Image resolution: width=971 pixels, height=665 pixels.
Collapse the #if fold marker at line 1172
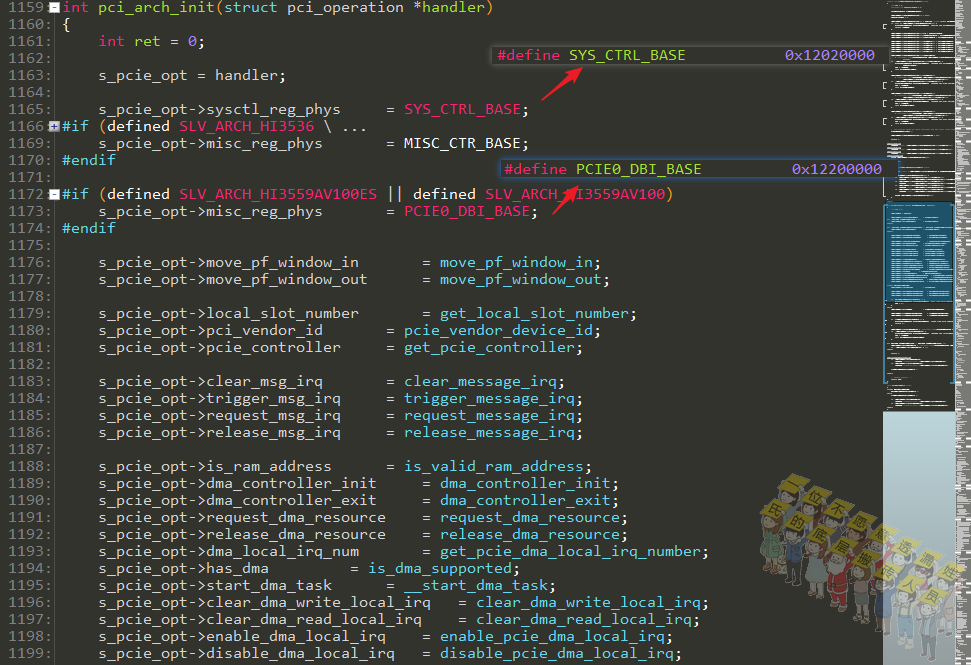point(54,194)
